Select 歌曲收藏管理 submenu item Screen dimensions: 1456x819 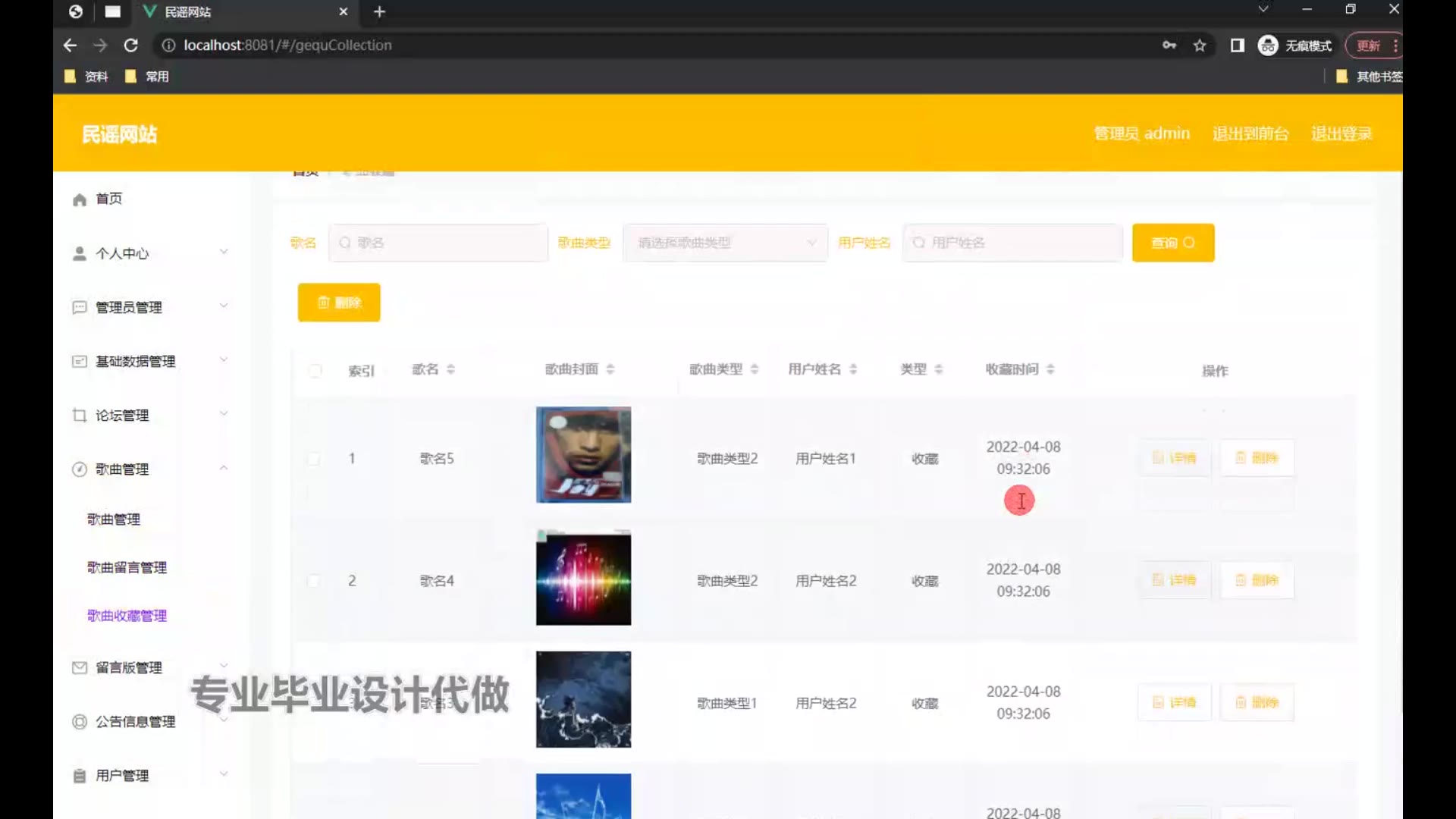127,616
